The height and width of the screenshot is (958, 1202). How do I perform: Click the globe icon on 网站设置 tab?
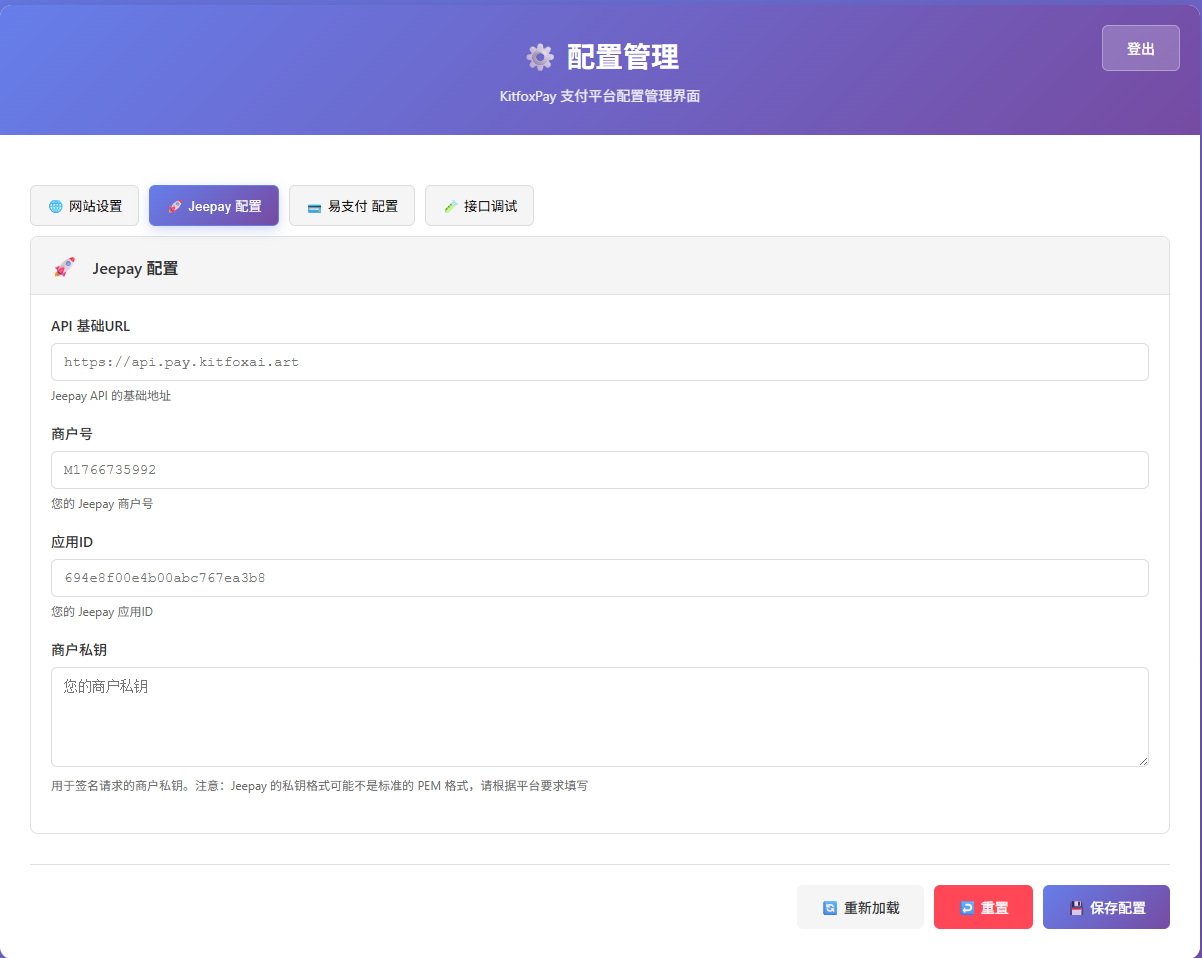click(x=55, y=207)
